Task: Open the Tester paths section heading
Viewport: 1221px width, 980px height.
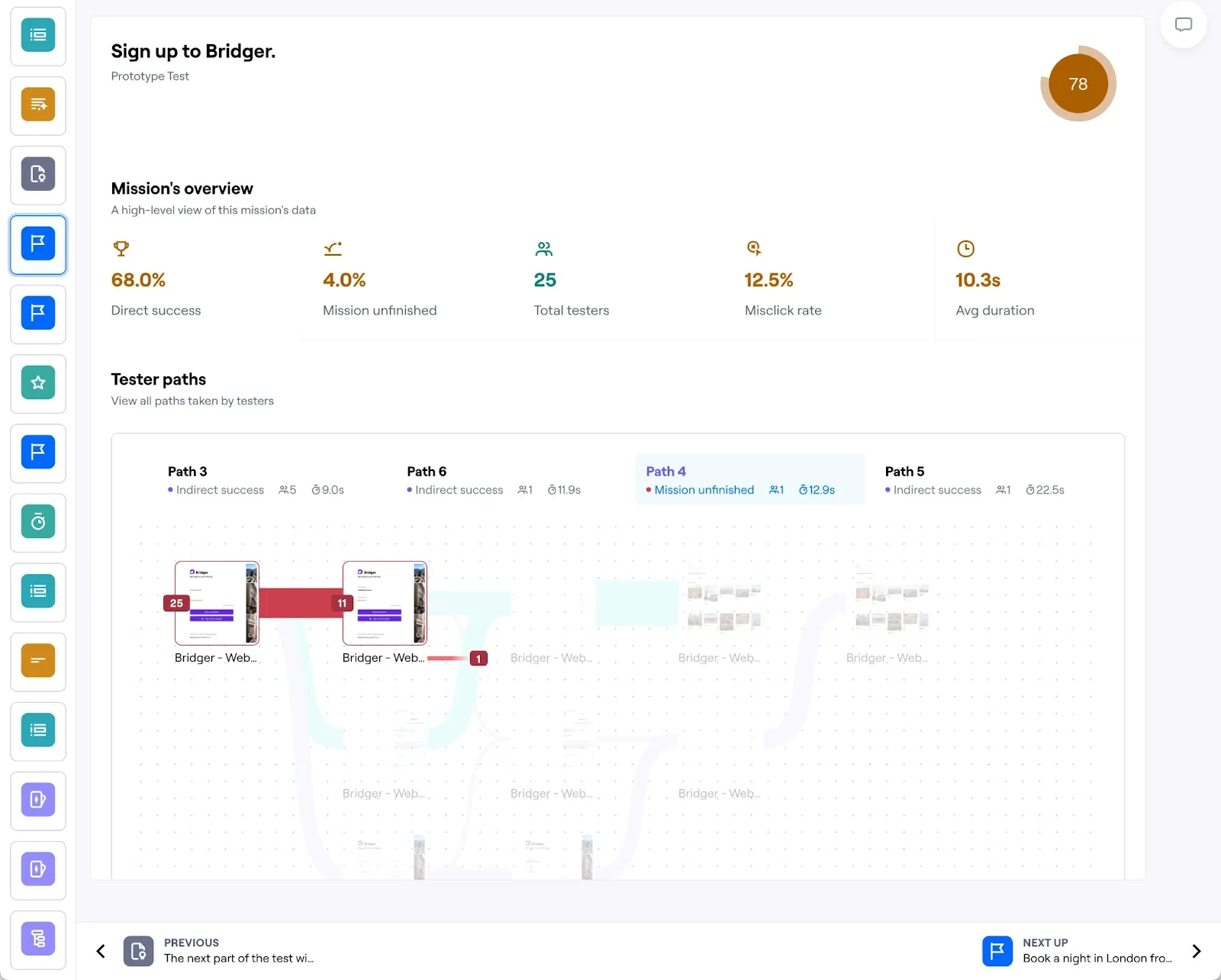Action: [x=158, y=379]
